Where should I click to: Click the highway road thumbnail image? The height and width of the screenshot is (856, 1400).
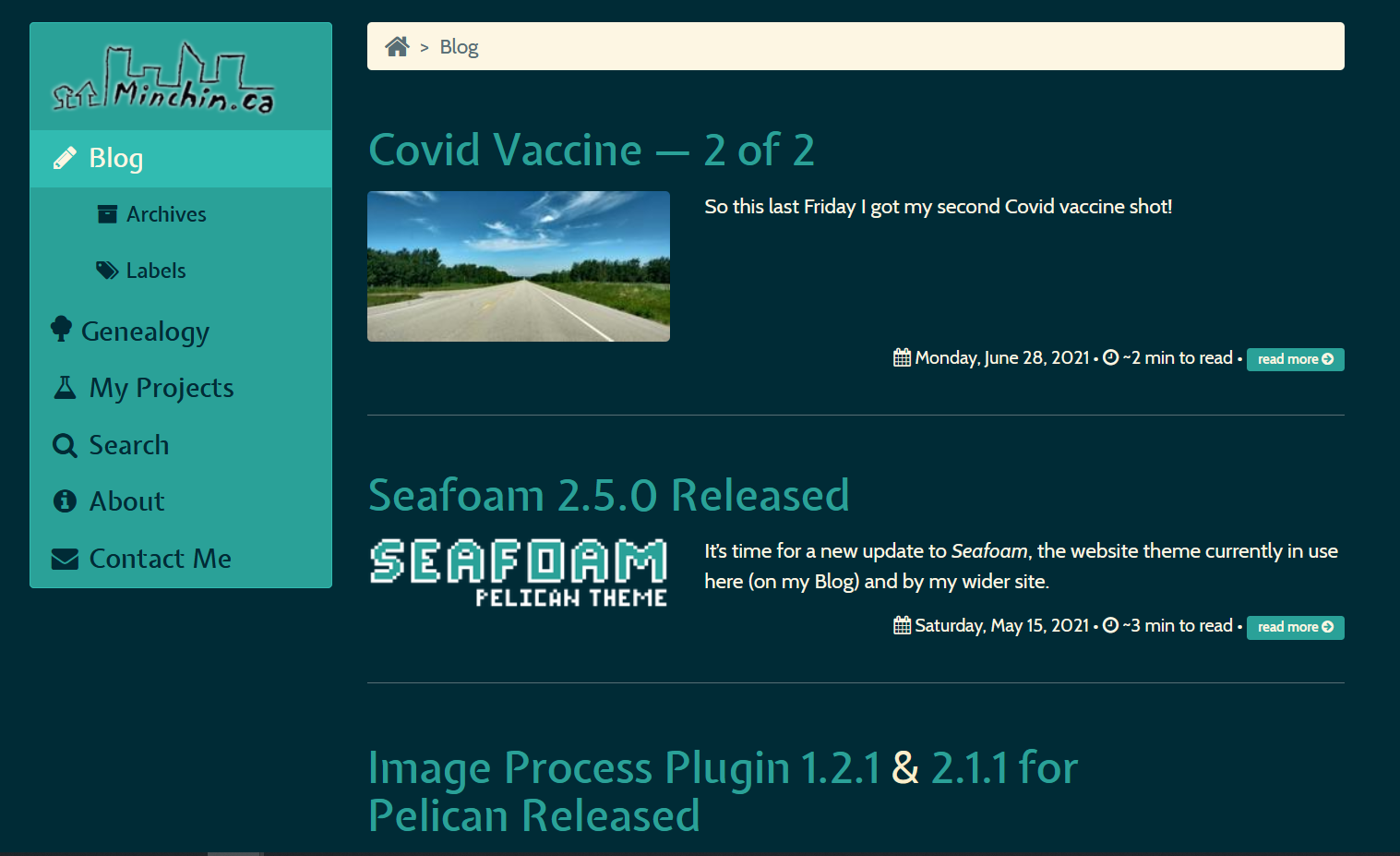click(x=519, y=266)
